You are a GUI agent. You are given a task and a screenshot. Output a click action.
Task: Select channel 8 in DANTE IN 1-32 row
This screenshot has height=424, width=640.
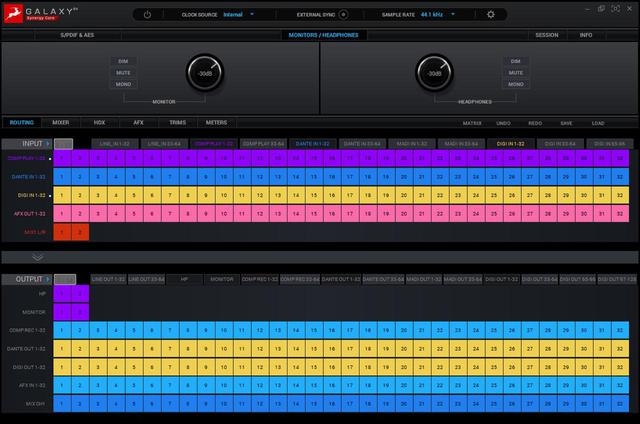pyautogui.click(x=188, y=177)
